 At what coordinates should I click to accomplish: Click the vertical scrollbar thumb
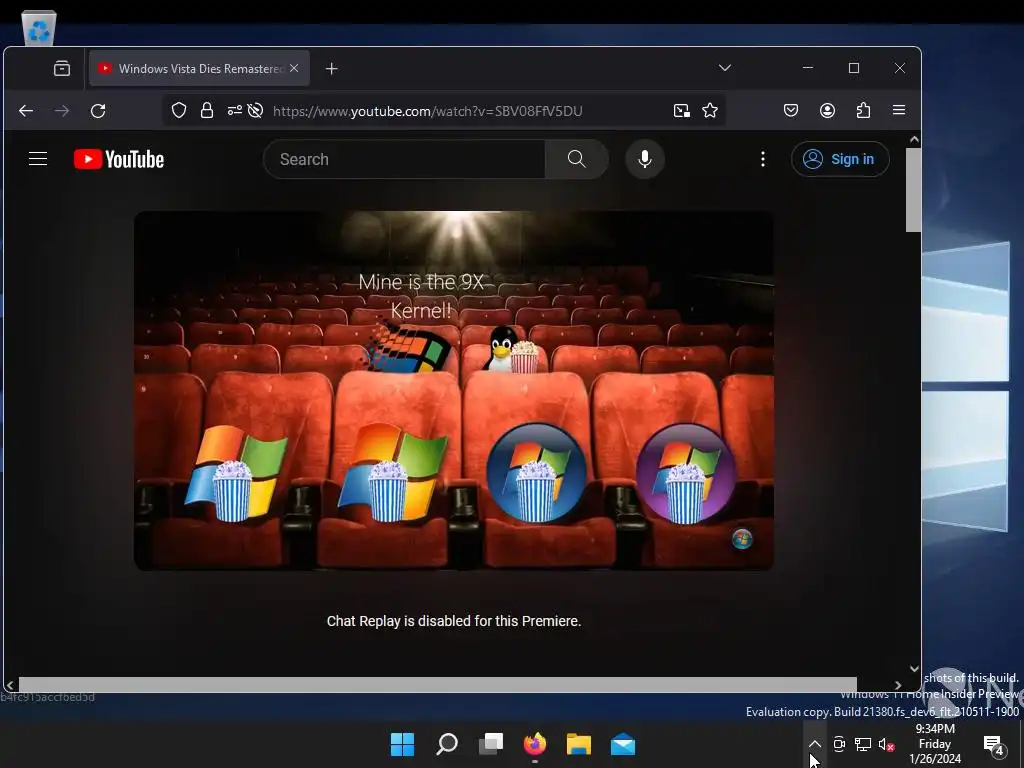914,189
